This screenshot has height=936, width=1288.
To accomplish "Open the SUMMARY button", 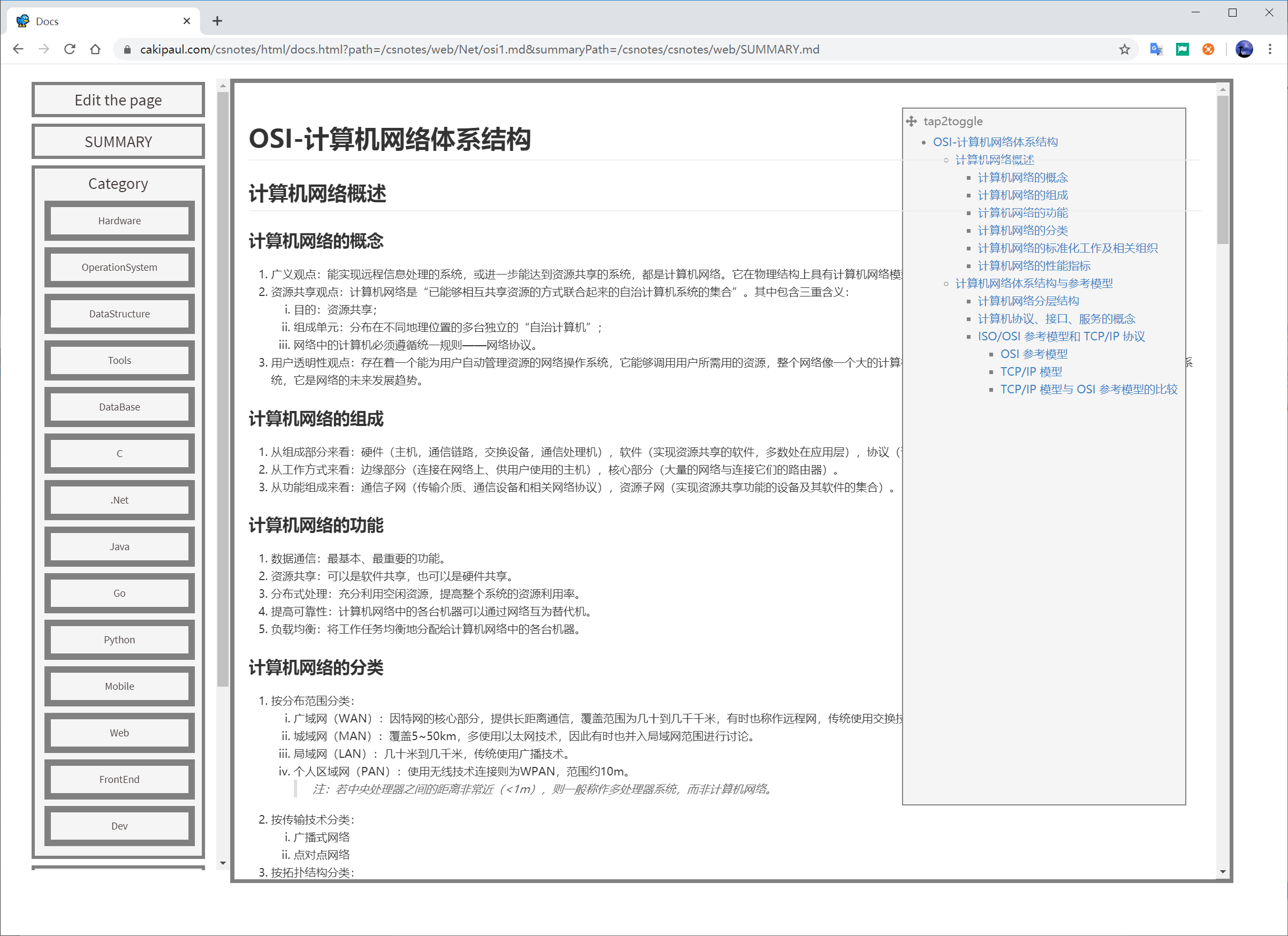I will pyautogui.click(x=118, y=141).
